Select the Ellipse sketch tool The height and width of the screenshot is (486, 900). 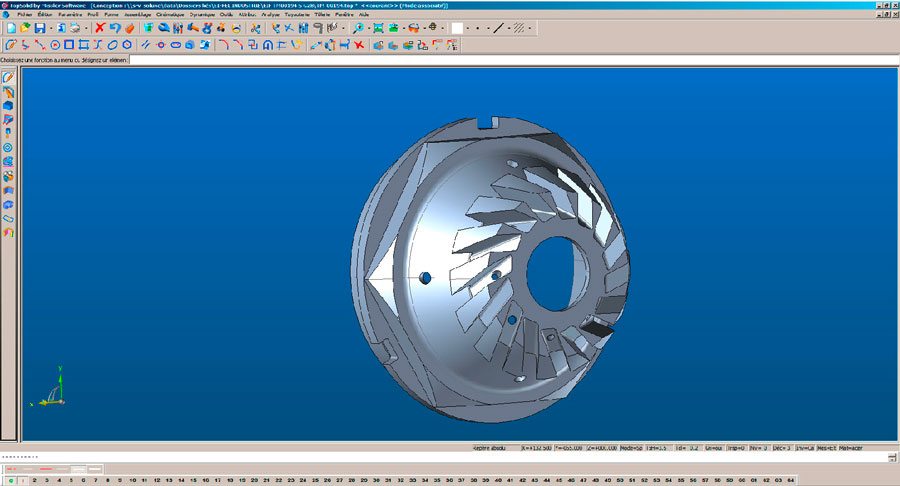tap(113, 44)
